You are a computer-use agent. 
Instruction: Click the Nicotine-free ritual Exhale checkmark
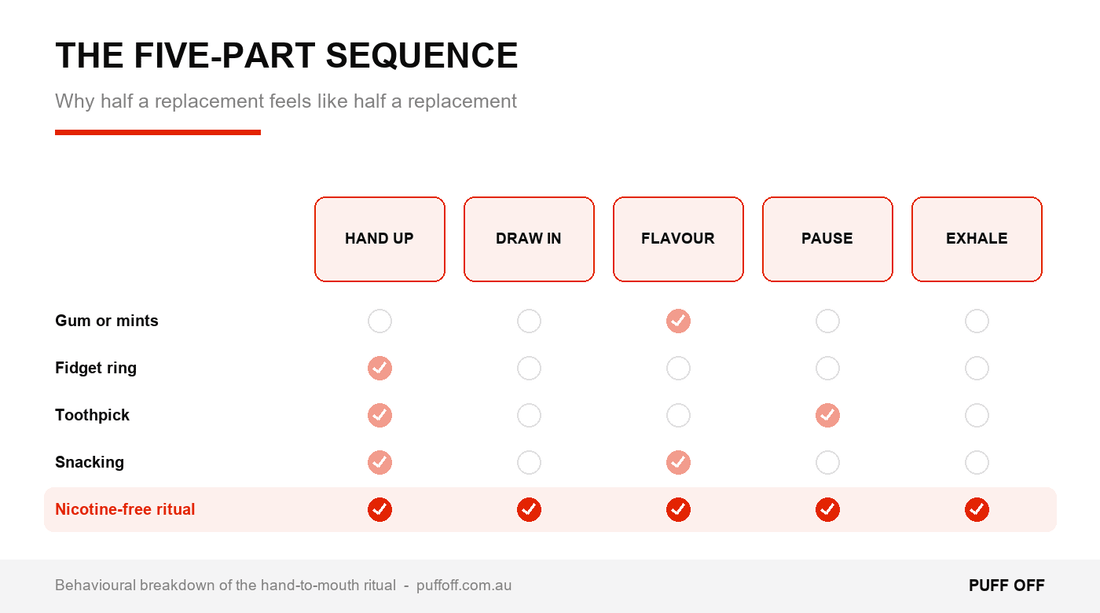tap(977, 509)
